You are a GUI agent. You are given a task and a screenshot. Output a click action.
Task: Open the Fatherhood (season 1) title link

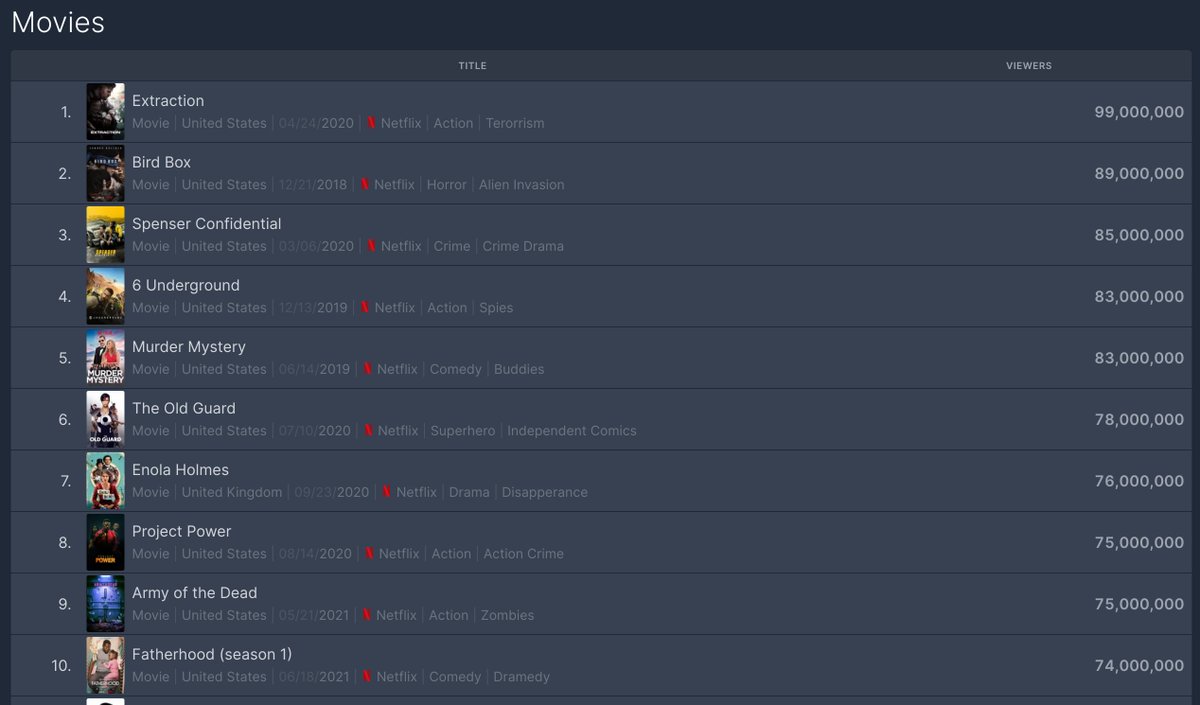[212, 654]
